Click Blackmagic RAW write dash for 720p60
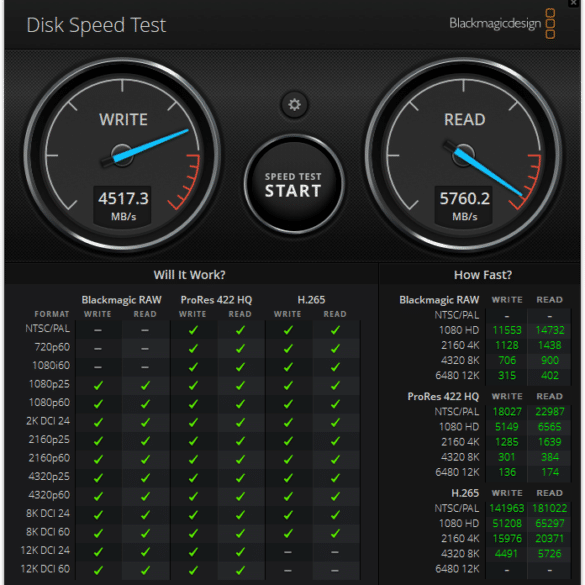 (x=98, y=349)
